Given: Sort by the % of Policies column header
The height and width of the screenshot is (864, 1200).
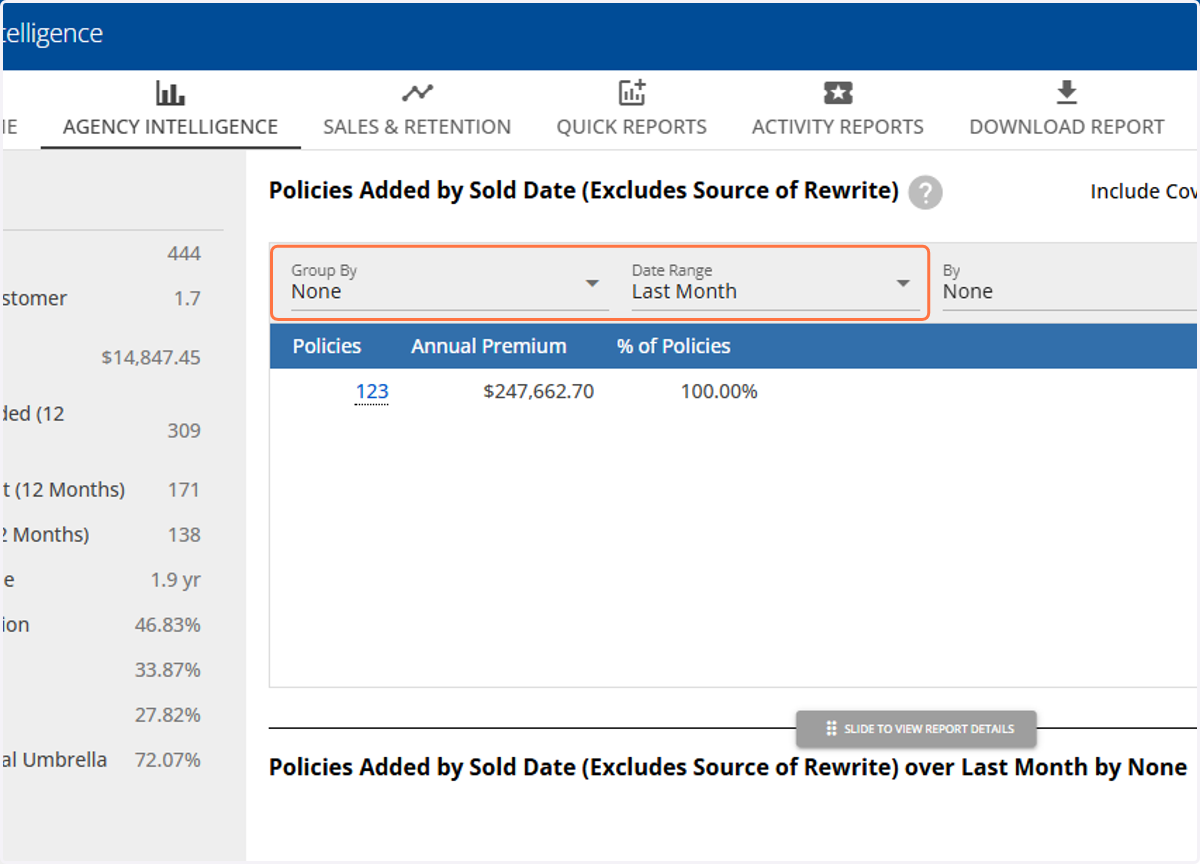Looking at the screenshot, I should click(674, 346).
